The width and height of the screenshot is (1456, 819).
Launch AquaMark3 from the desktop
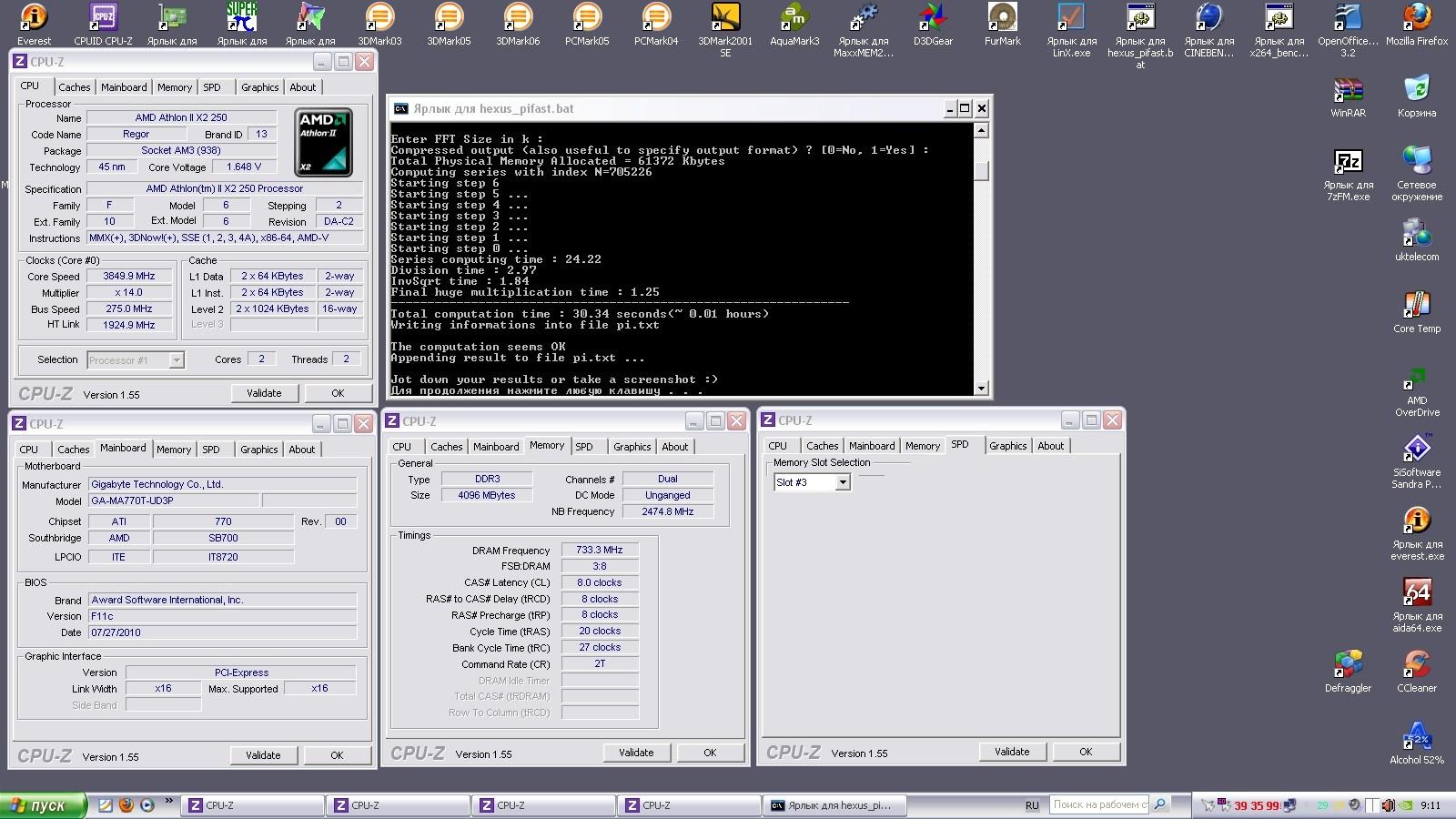pyautogui.click(x=794, y=24)
